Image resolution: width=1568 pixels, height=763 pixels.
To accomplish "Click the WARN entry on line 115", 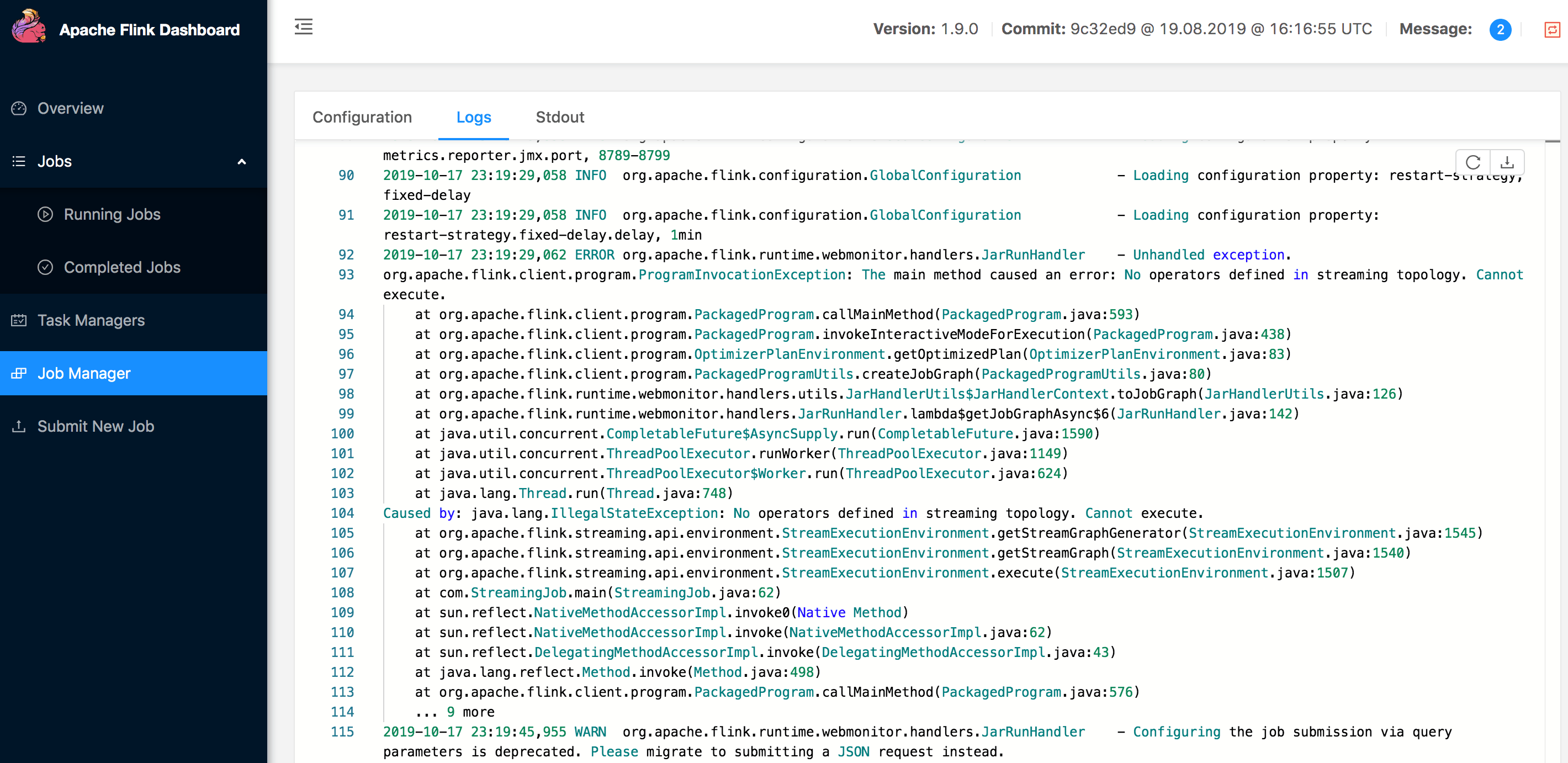I will [590, 732].
